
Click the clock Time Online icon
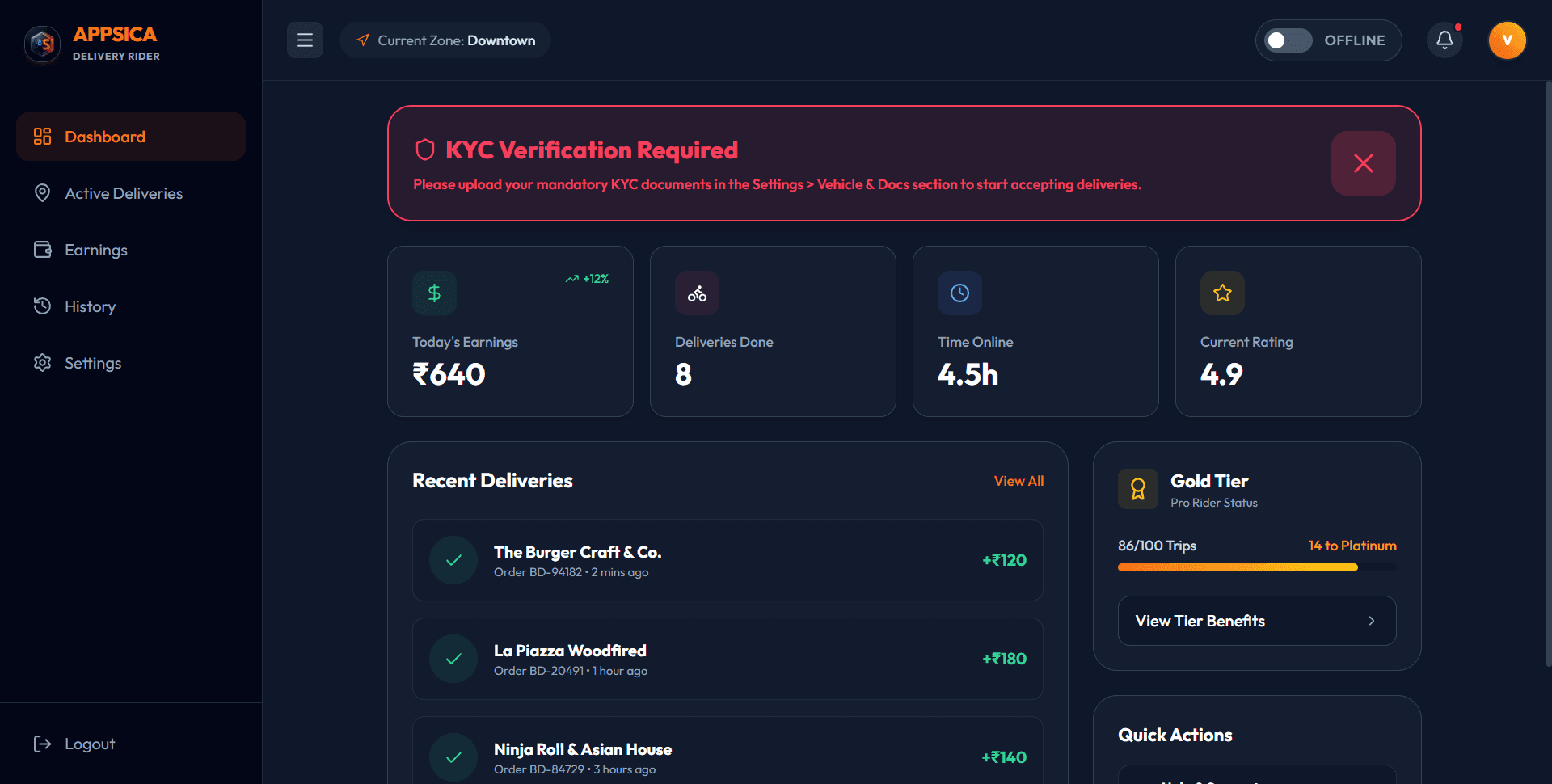pyautogui.click(x=959, y=293)
